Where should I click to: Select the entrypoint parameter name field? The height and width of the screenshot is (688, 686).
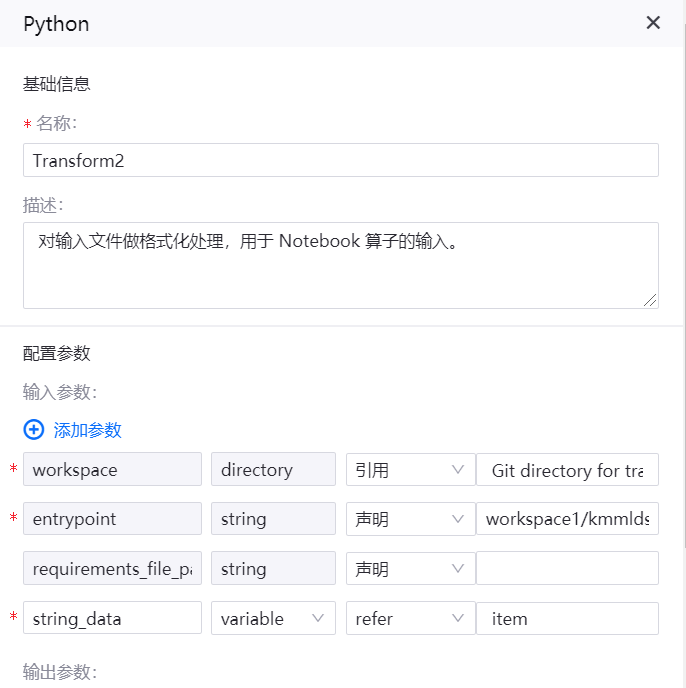click(x=112, y=519)
